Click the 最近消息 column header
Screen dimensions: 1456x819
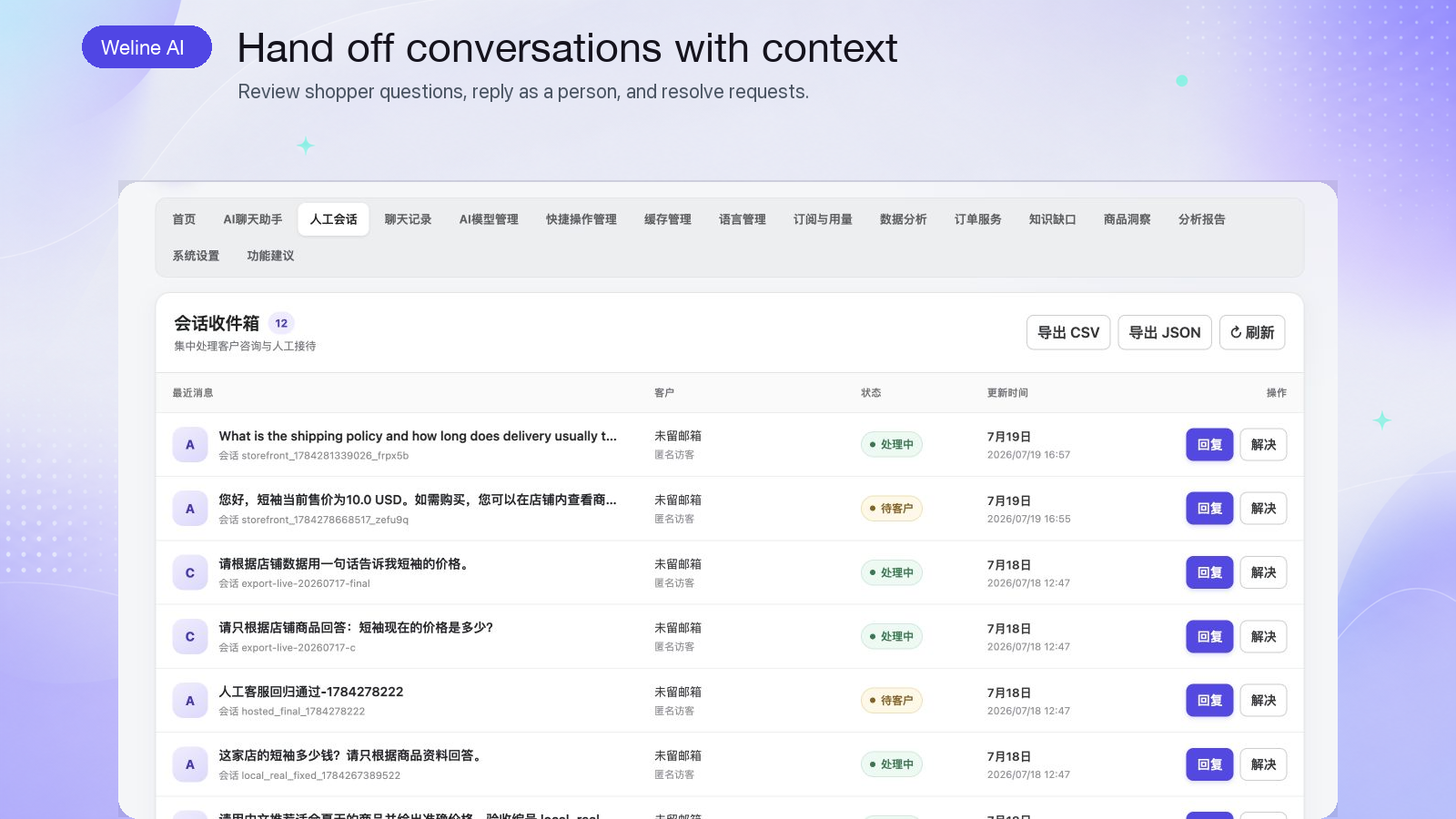point(193,393)
